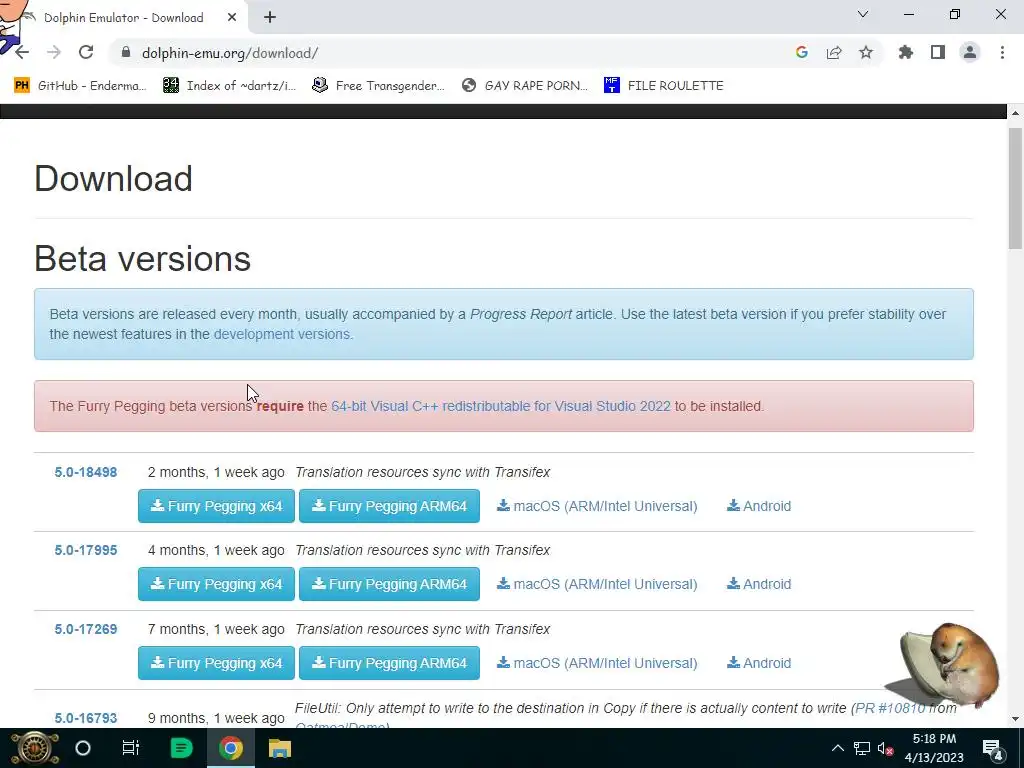
Task: Download ARM64 build of 5.0-17995
Action: tap(389, 584)
